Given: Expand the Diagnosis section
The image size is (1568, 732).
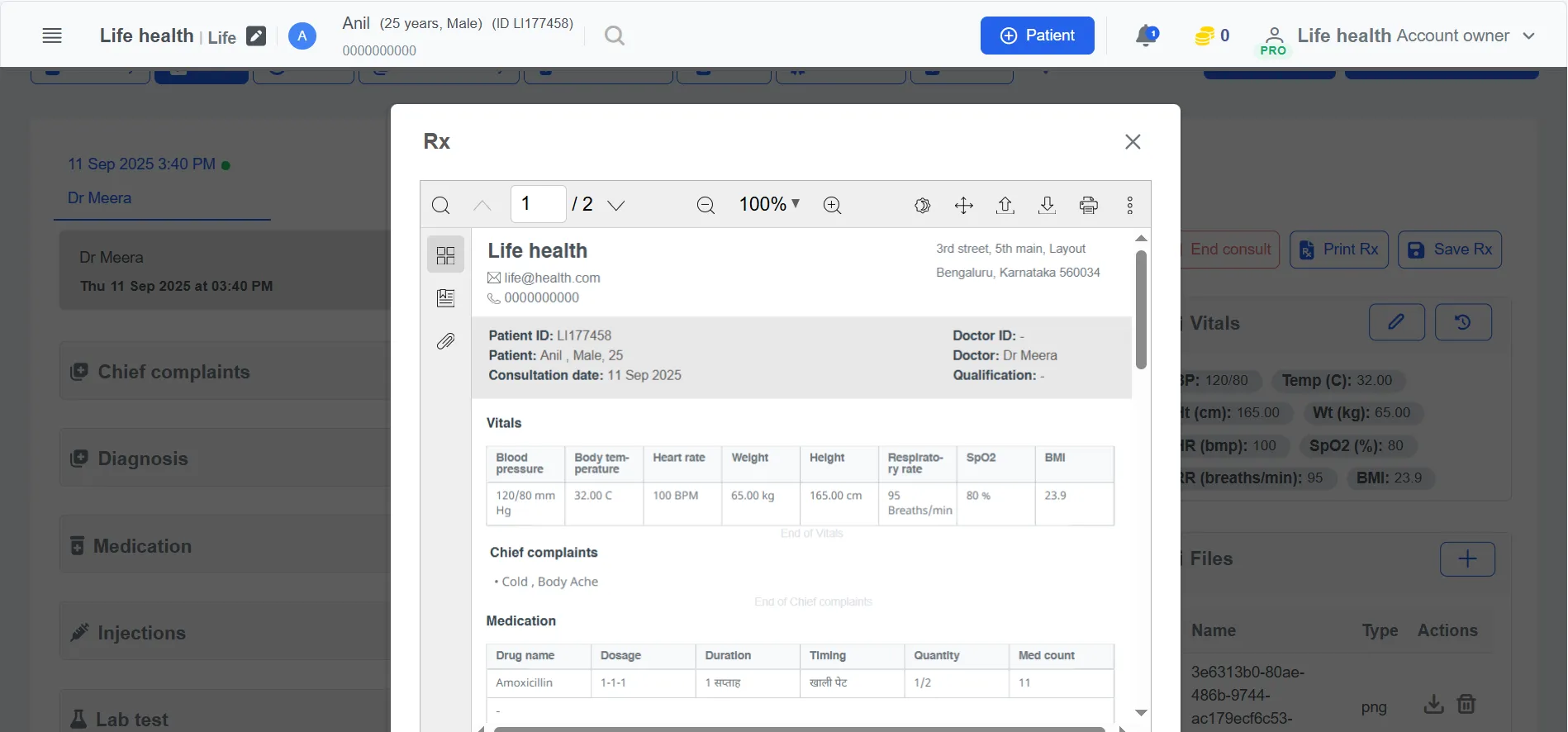Looking at the screenshot, I should (x=225, y=459).
